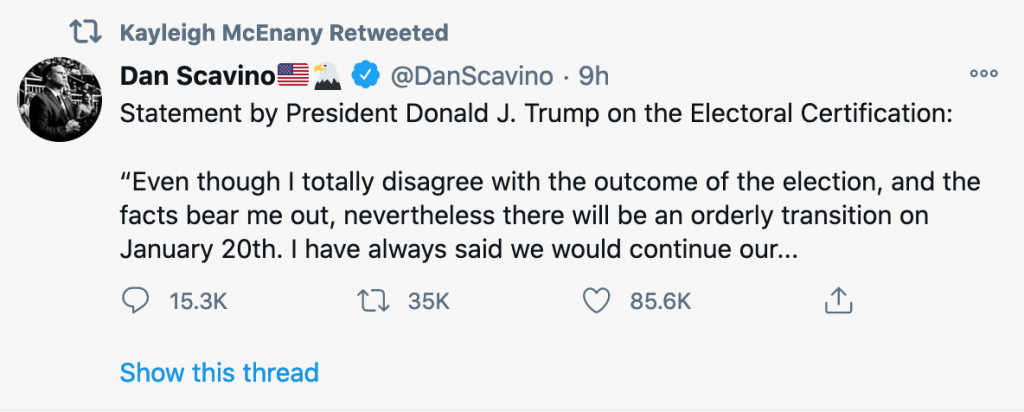Click the 15.3K reply count
The height and width of the screenshot is (412, 1024).
[x=198, y=302]
